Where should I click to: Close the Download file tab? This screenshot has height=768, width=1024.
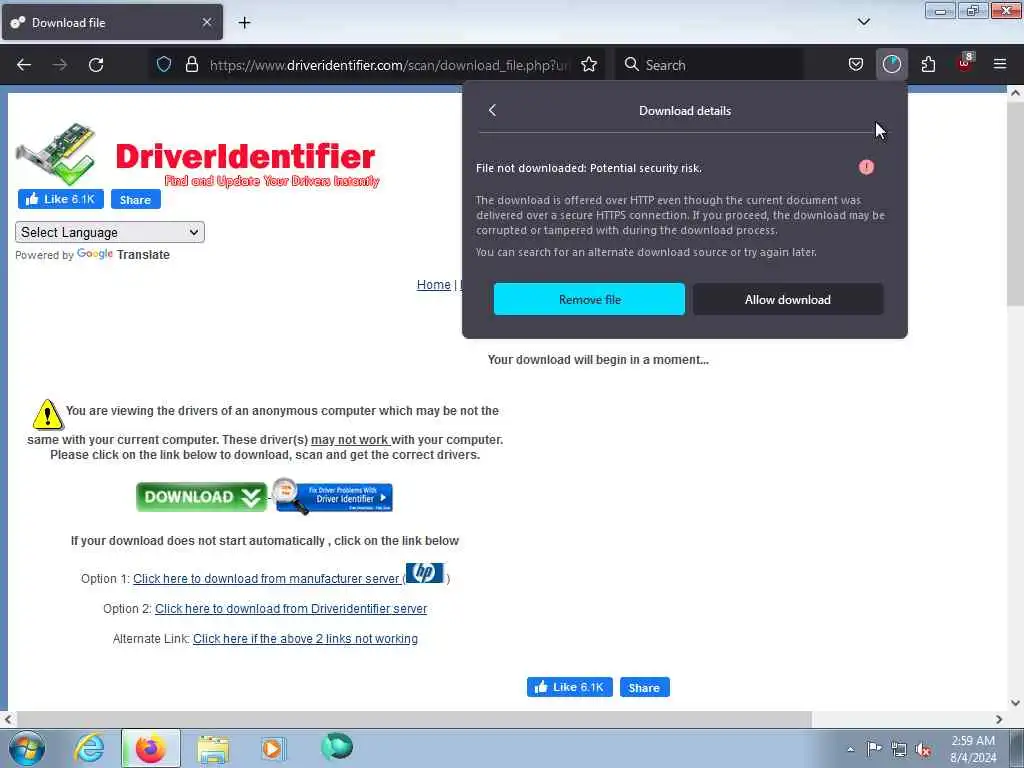point(206,22)
